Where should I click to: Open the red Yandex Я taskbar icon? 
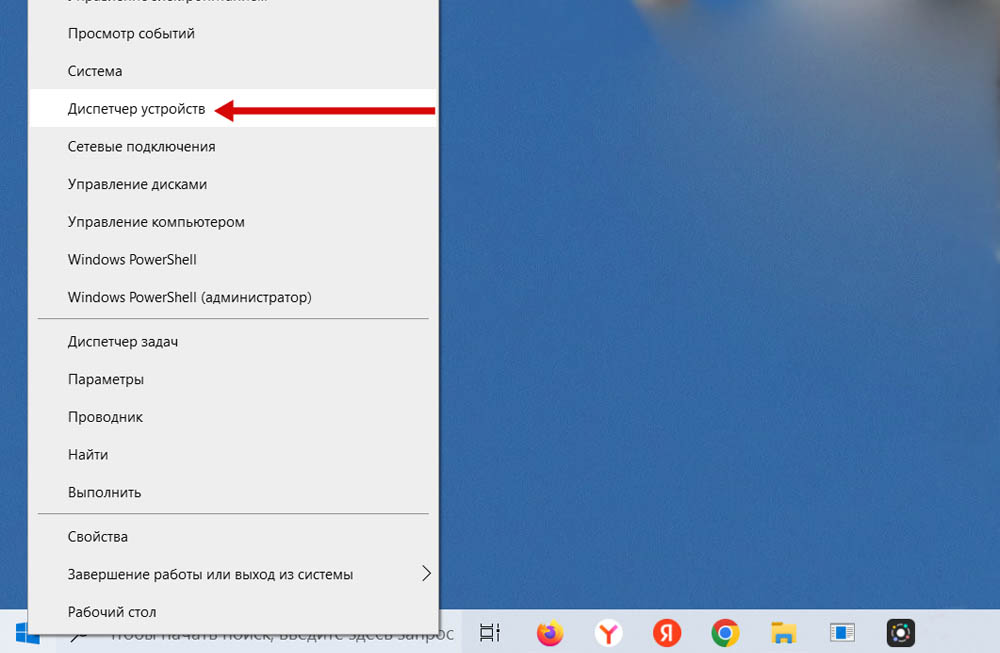pyautogui.click(x=667, y=633)
